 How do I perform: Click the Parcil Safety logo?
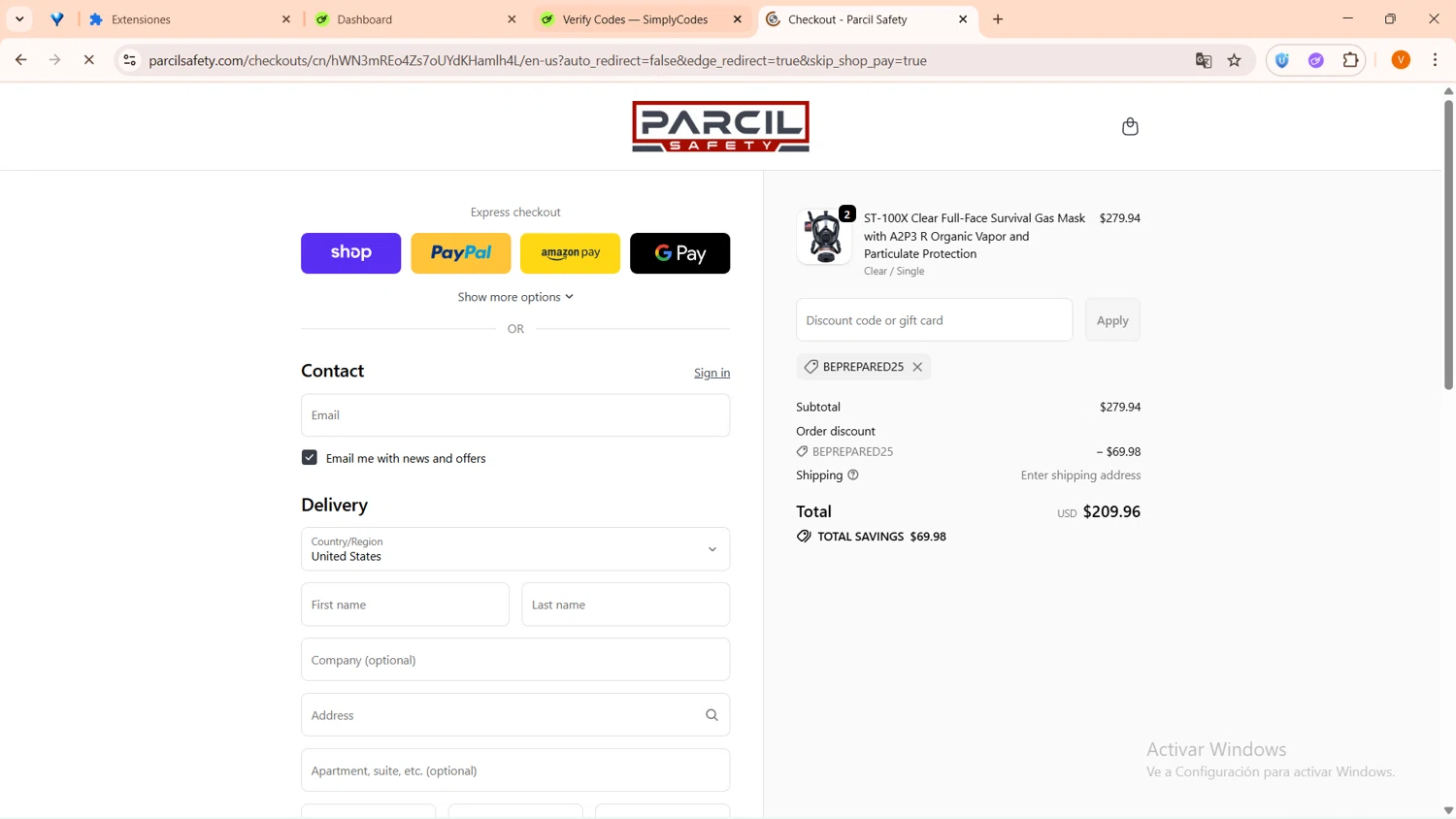coord(720,126)
